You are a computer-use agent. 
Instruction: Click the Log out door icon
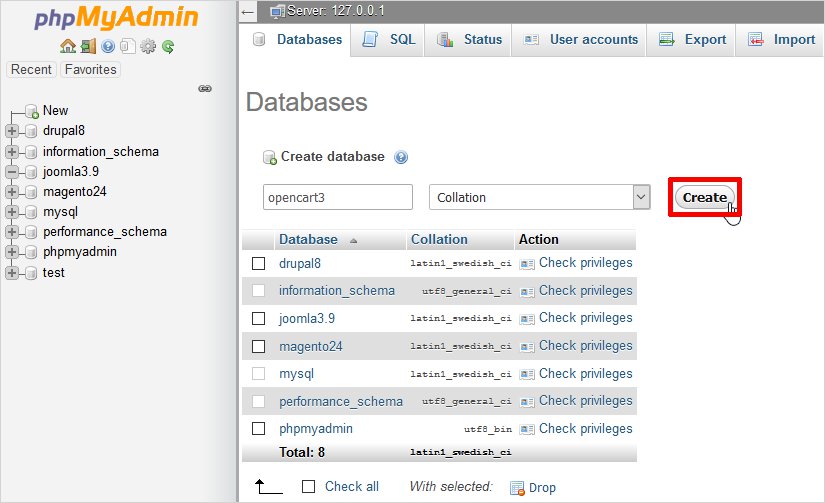coord(88,46)
